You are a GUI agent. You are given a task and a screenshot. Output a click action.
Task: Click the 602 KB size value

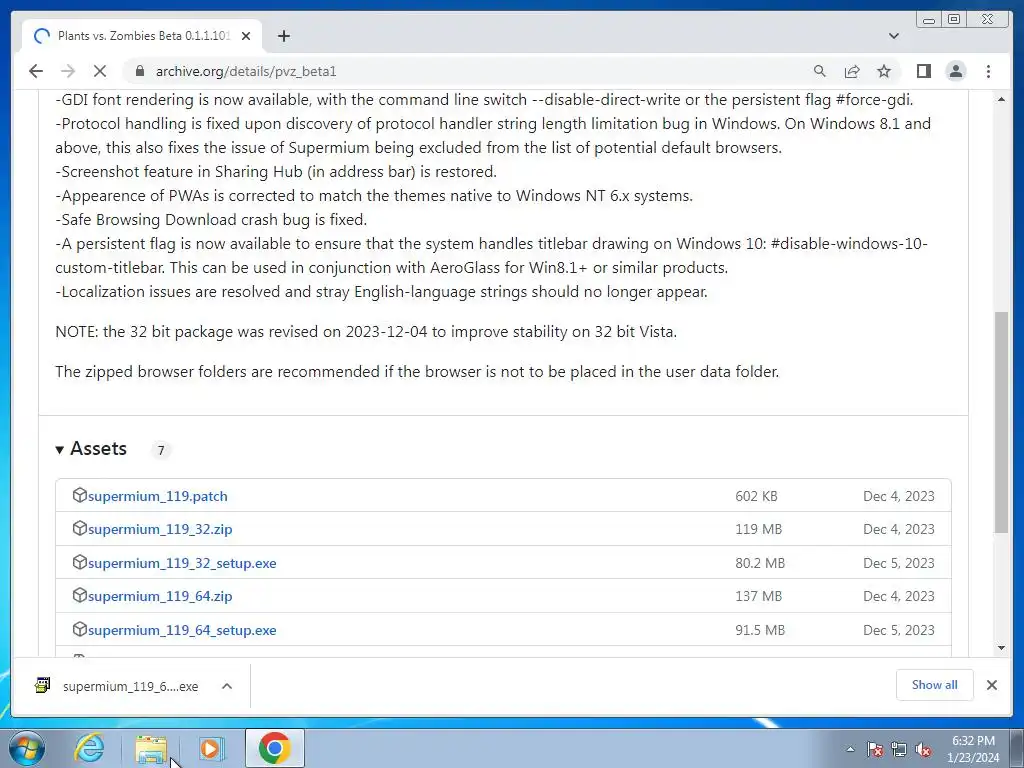756,496
